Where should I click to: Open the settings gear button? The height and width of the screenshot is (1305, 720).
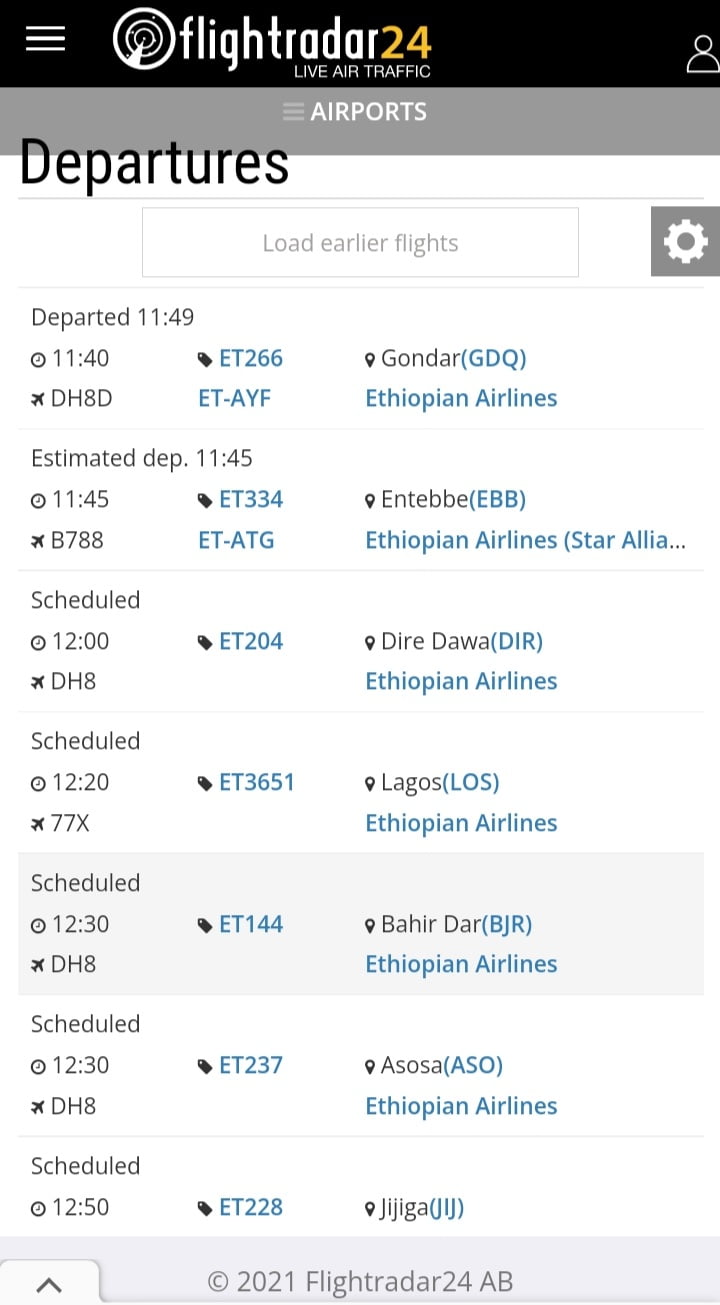coord(685,241)
